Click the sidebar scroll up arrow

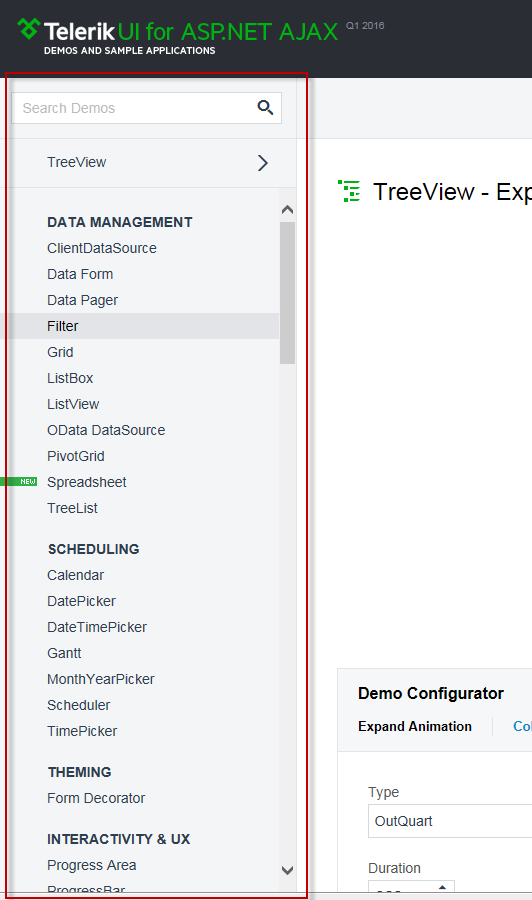point(288,210)
